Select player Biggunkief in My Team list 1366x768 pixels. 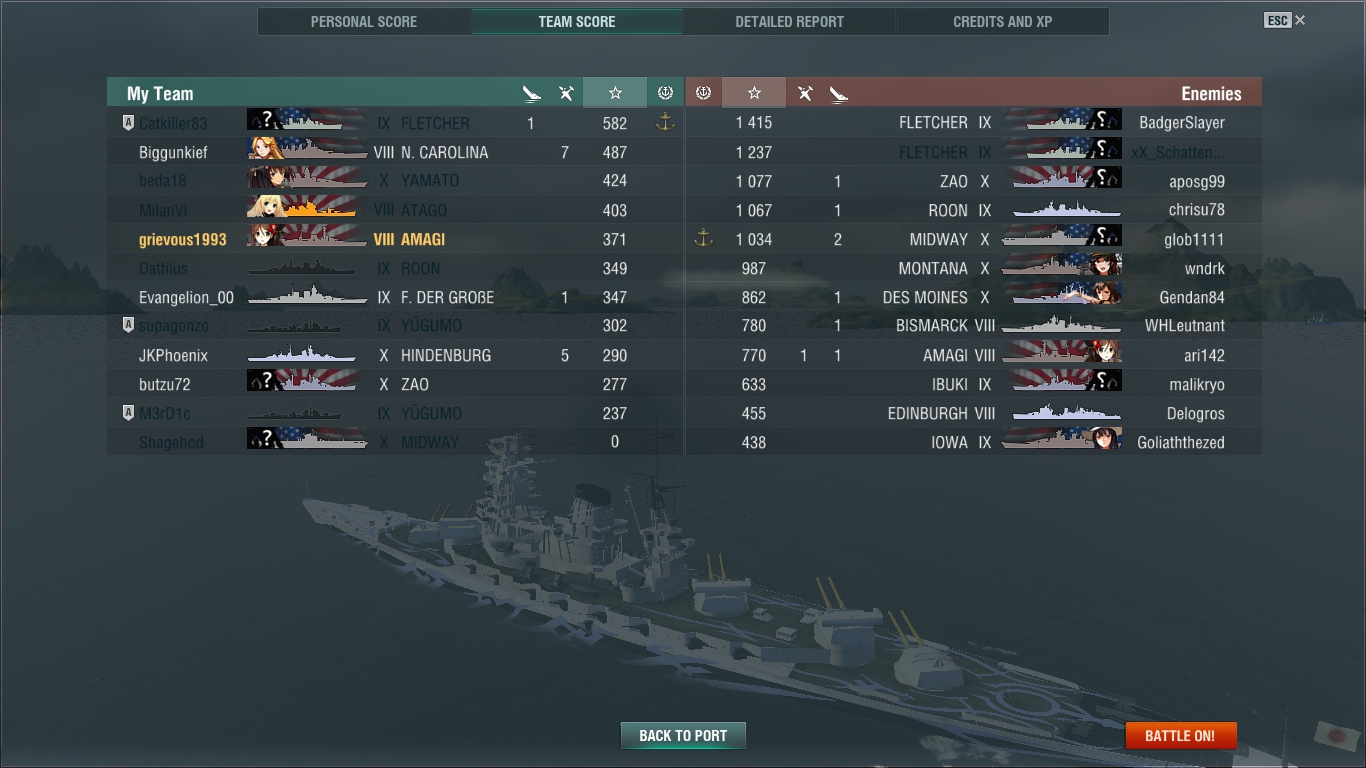click(x=396, y=152)
